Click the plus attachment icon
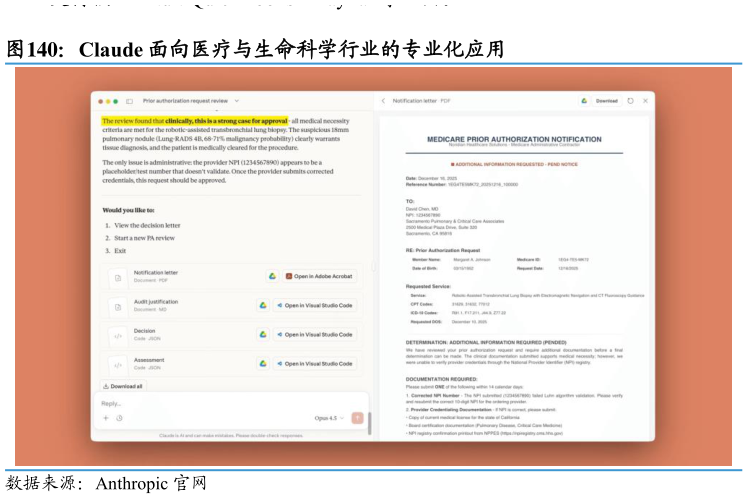748x499 pixels. pyautogui.click(x=106, y=418)
